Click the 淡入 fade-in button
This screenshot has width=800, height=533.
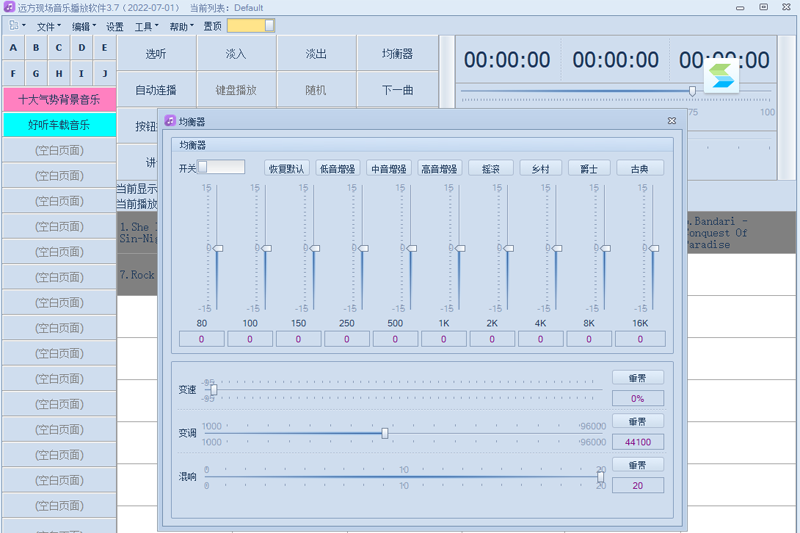236,54
